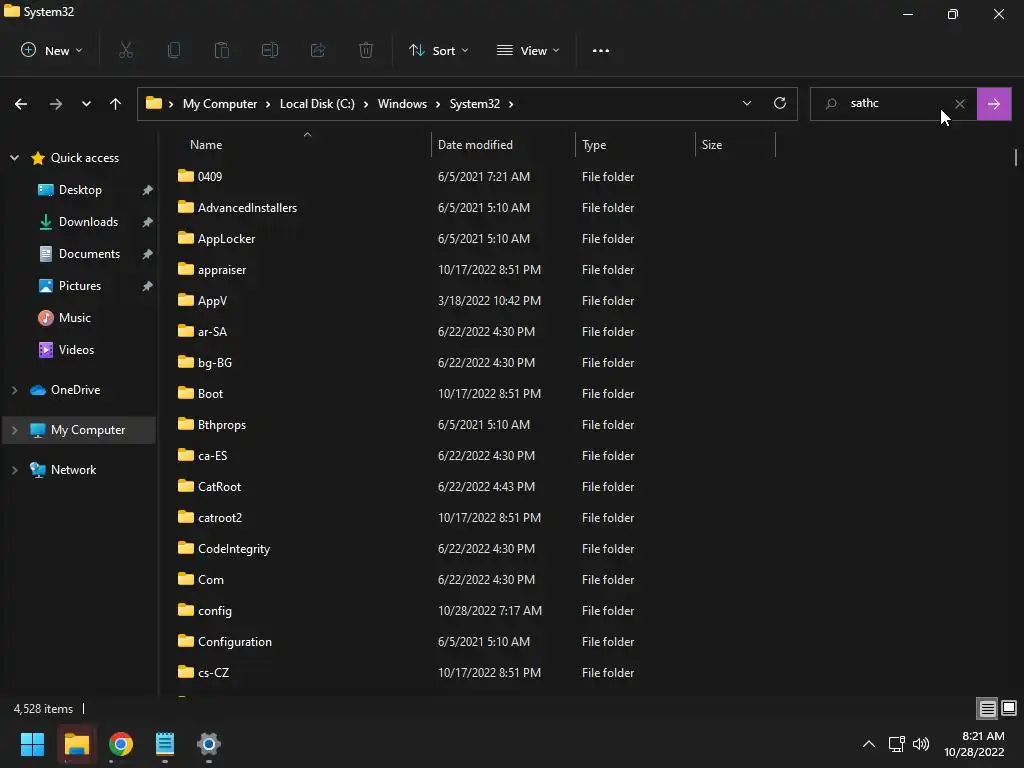Click Local Disk (C:) breadcrumb
The width and height of the screenshot is (1024, 768).
pos(317,104)
